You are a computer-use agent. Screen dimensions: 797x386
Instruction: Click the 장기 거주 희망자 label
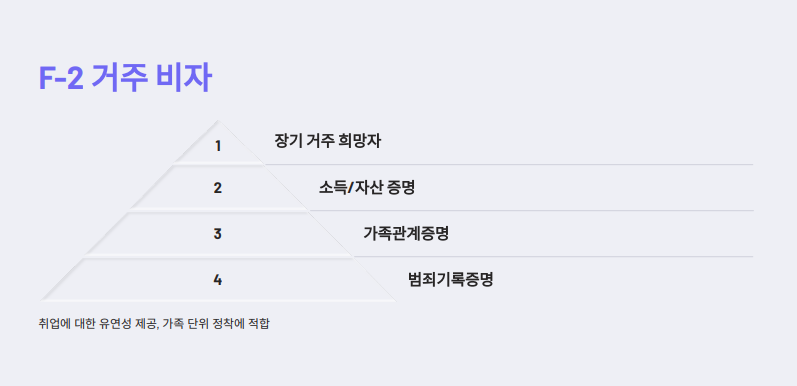(327, 141)
